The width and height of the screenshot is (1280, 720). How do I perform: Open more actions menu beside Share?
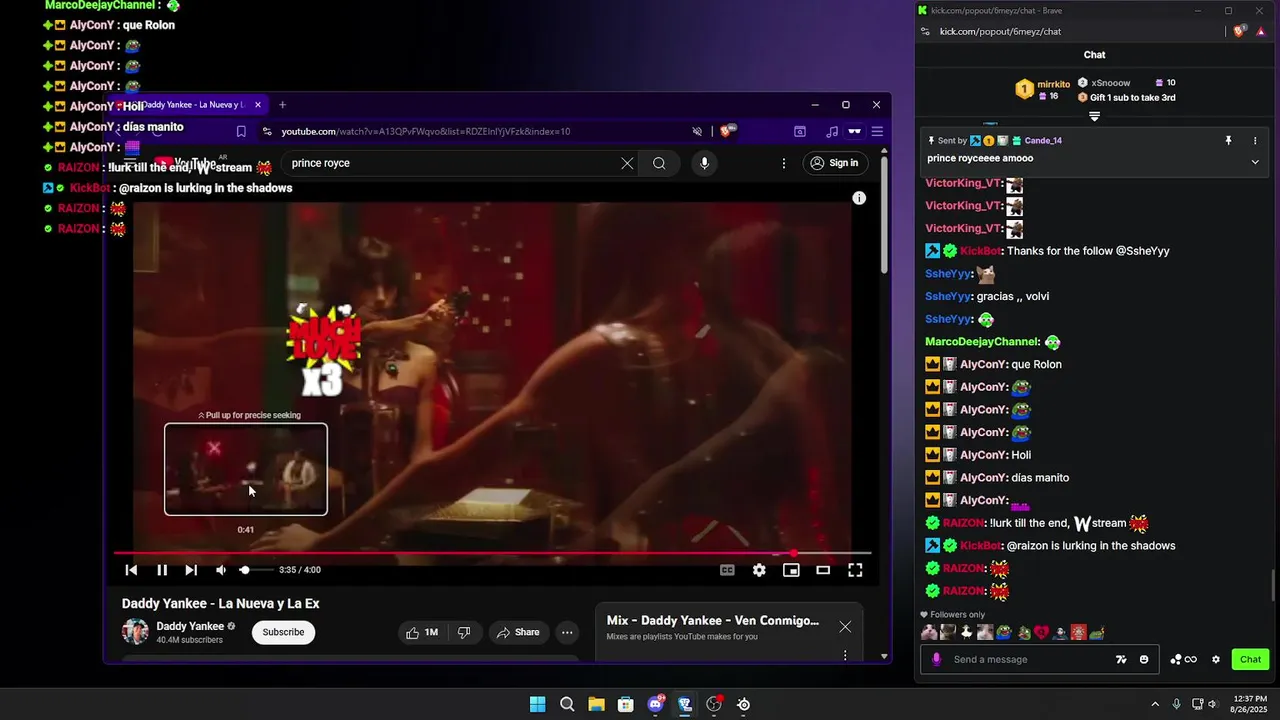click(x=567, y=632)
